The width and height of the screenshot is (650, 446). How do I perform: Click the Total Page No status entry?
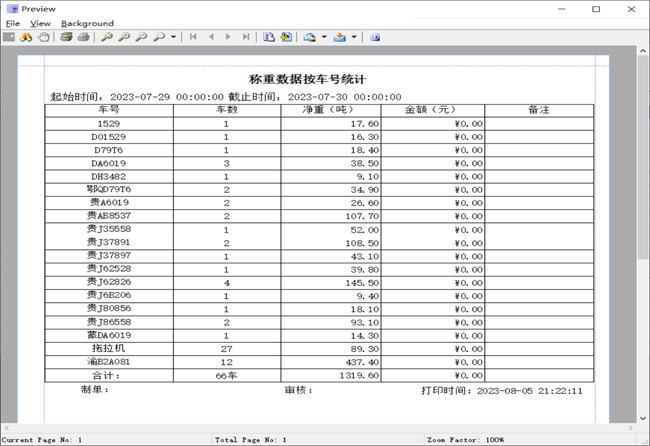251,440
